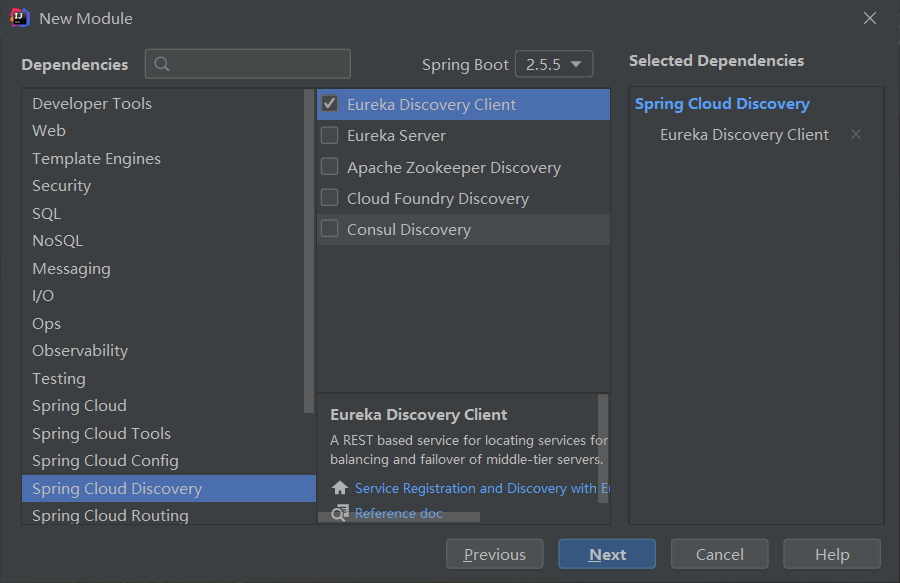The height and width of the screenshot is (583, 900).
Task: Uncheck Eureka Discovery Client checkbox
Action: click(x=329, y=104)
